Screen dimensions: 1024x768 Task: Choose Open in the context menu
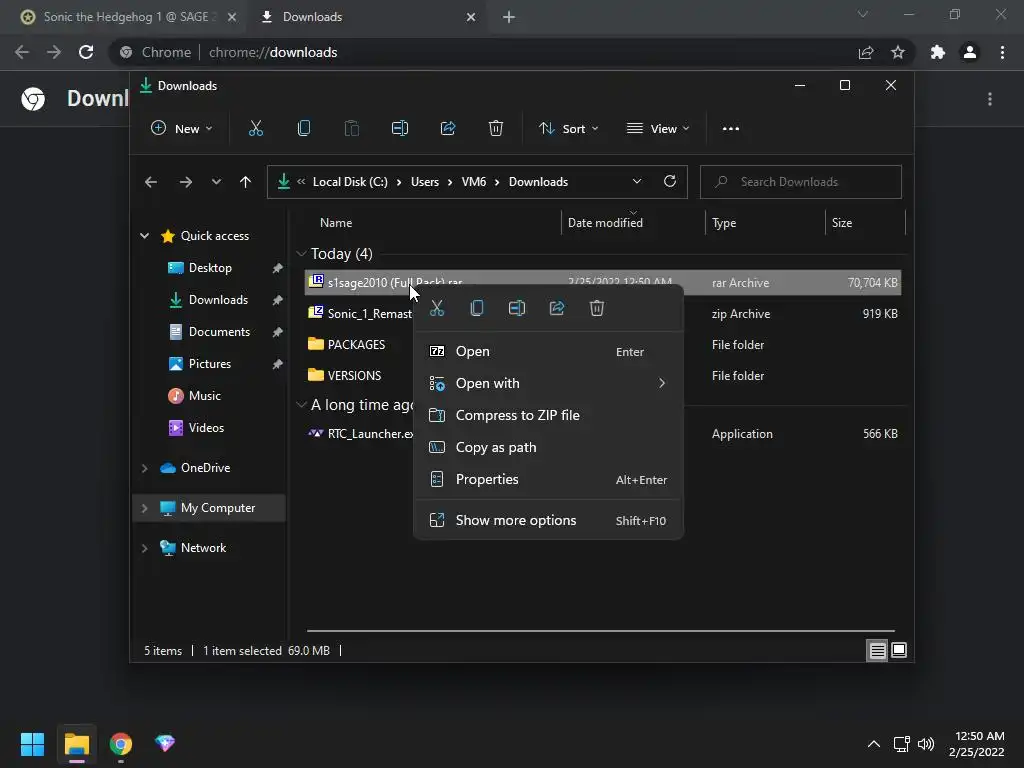(549, 351)
